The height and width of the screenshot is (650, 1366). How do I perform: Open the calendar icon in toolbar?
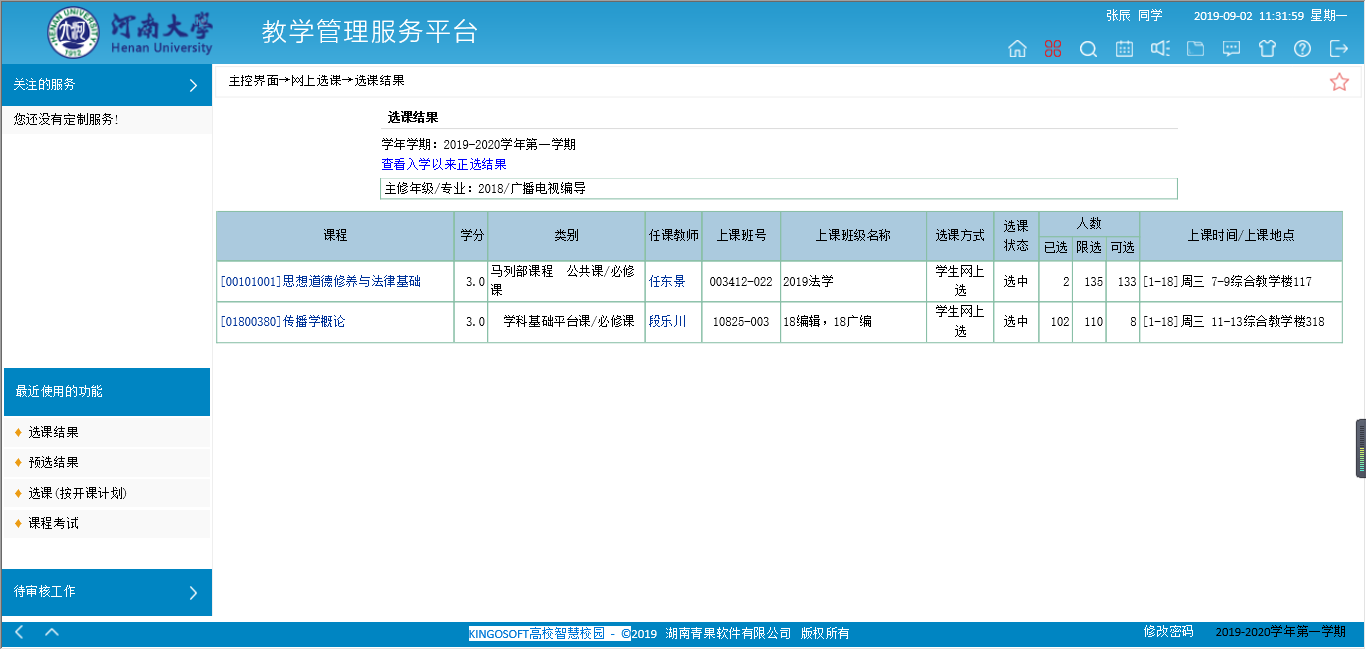[x=1124, y=49]
